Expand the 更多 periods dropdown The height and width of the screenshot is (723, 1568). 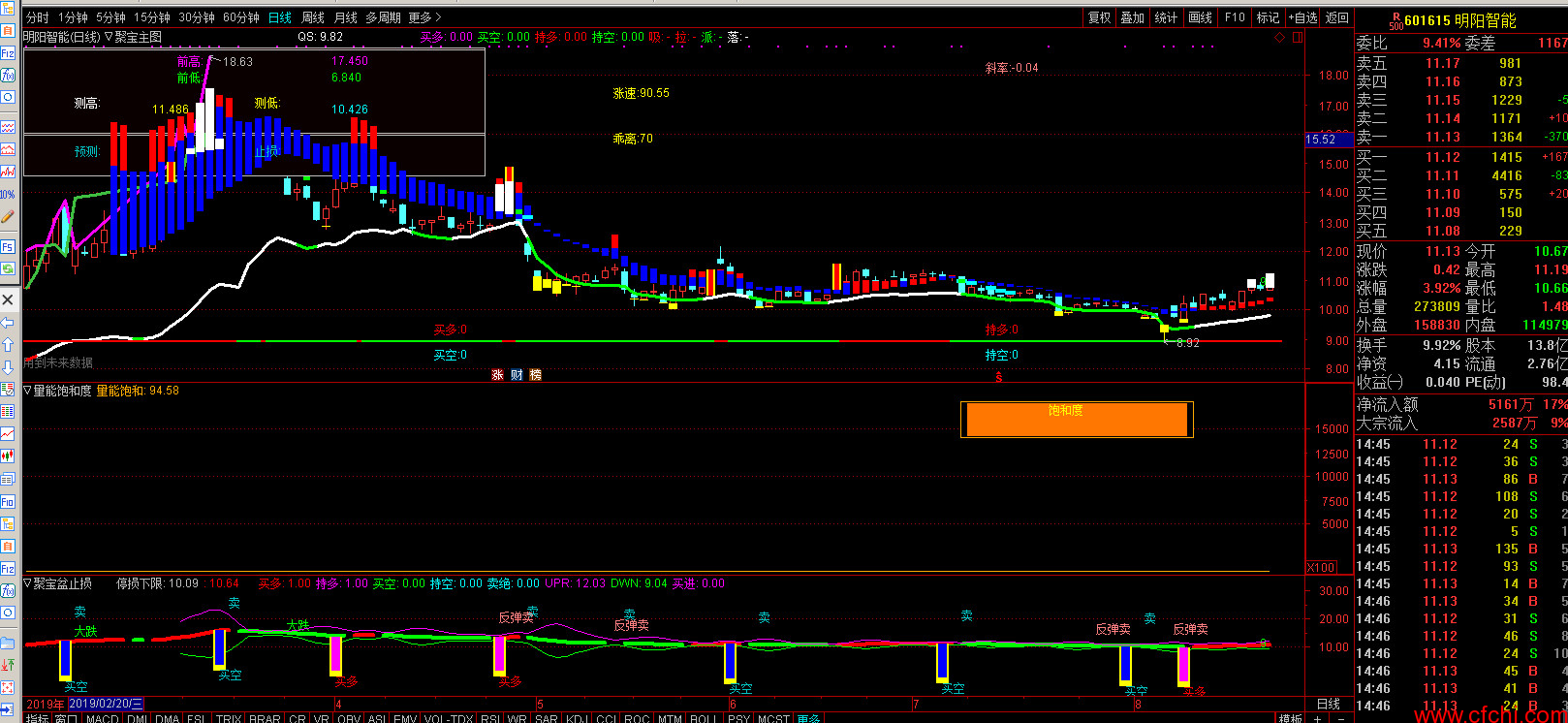(424, 17)
